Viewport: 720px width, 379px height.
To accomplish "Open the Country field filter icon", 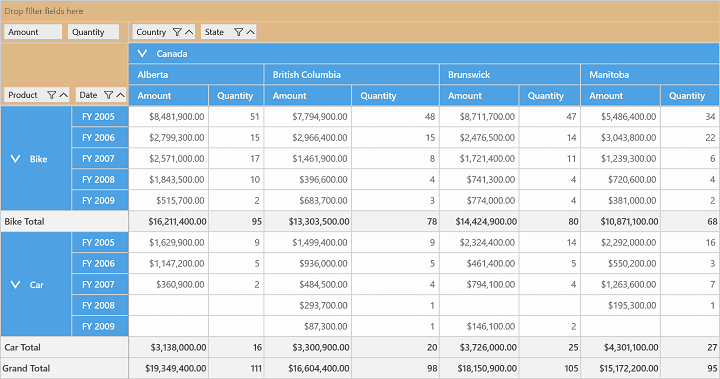I will pos(177,32).
